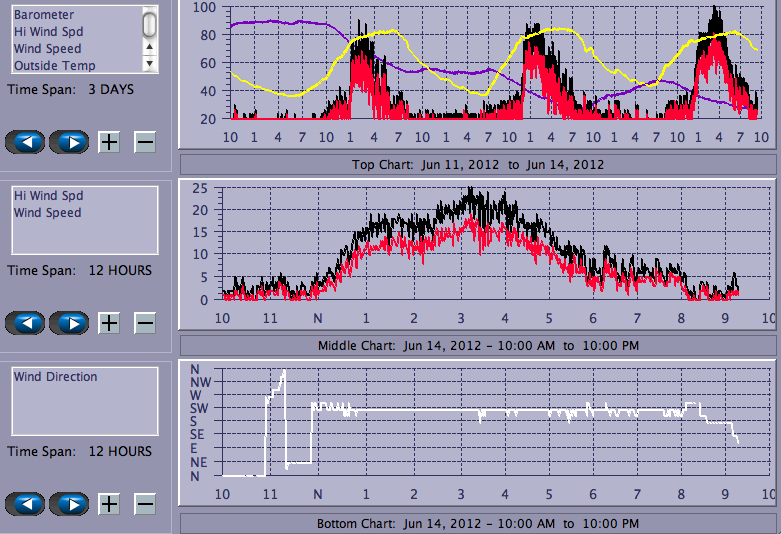Choose Wind Speed in the top chart list
Image resolution: width=781 pixels, height=534 pixels.
pos(47,49)
